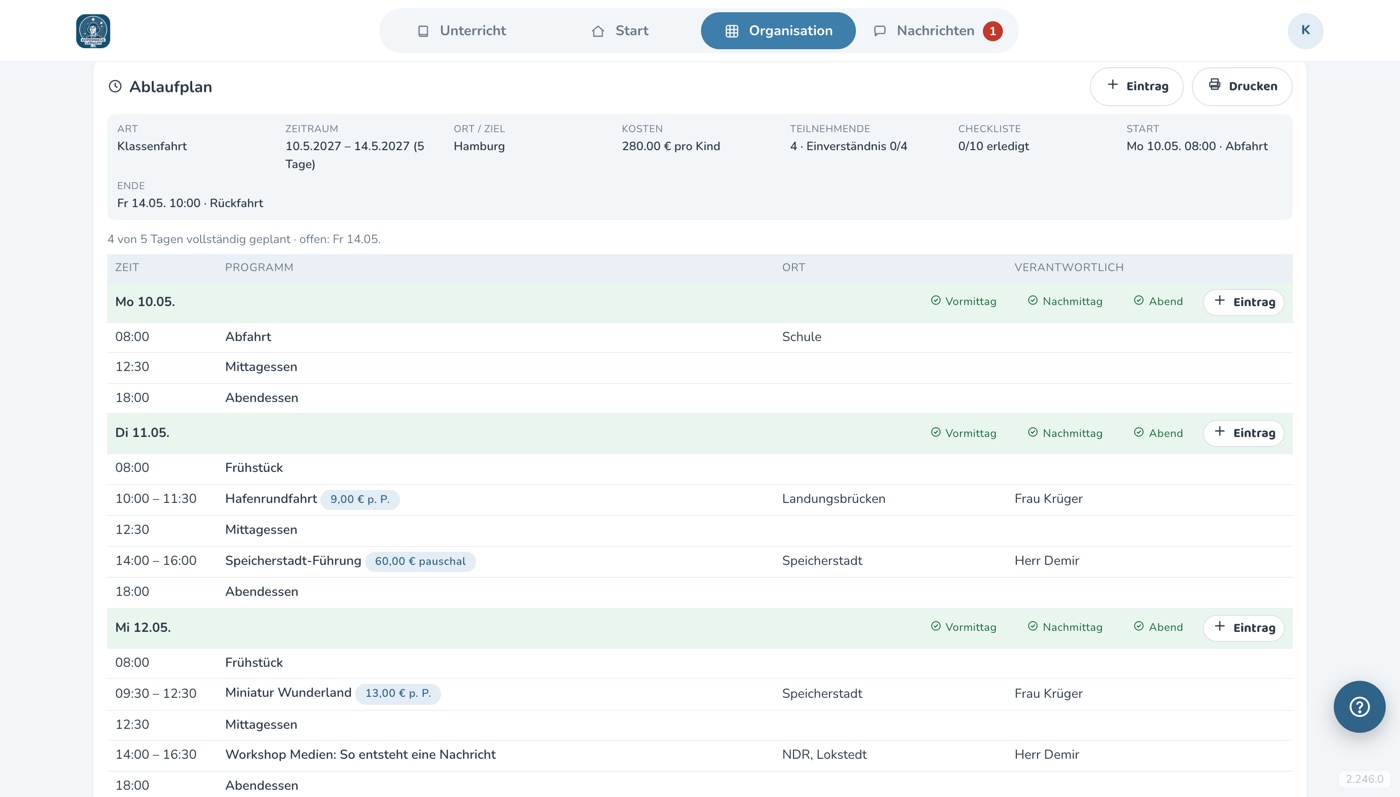Open the user avatar K
Screen dimensions: 1400x797
tap(1305, 31)
